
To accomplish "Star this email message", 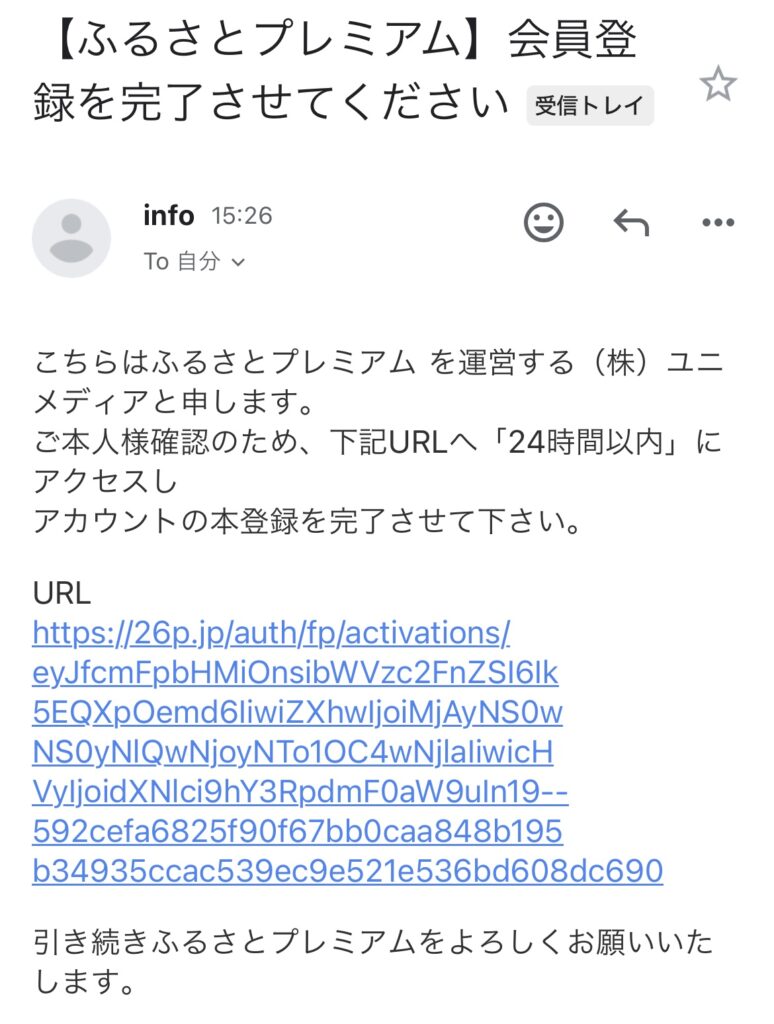I will coord(718,84).
